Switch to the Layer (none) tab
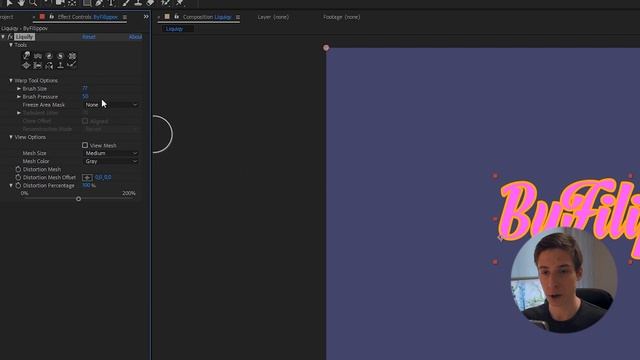The height and width of the screenshot is (360, 640). tap(273, 17)
